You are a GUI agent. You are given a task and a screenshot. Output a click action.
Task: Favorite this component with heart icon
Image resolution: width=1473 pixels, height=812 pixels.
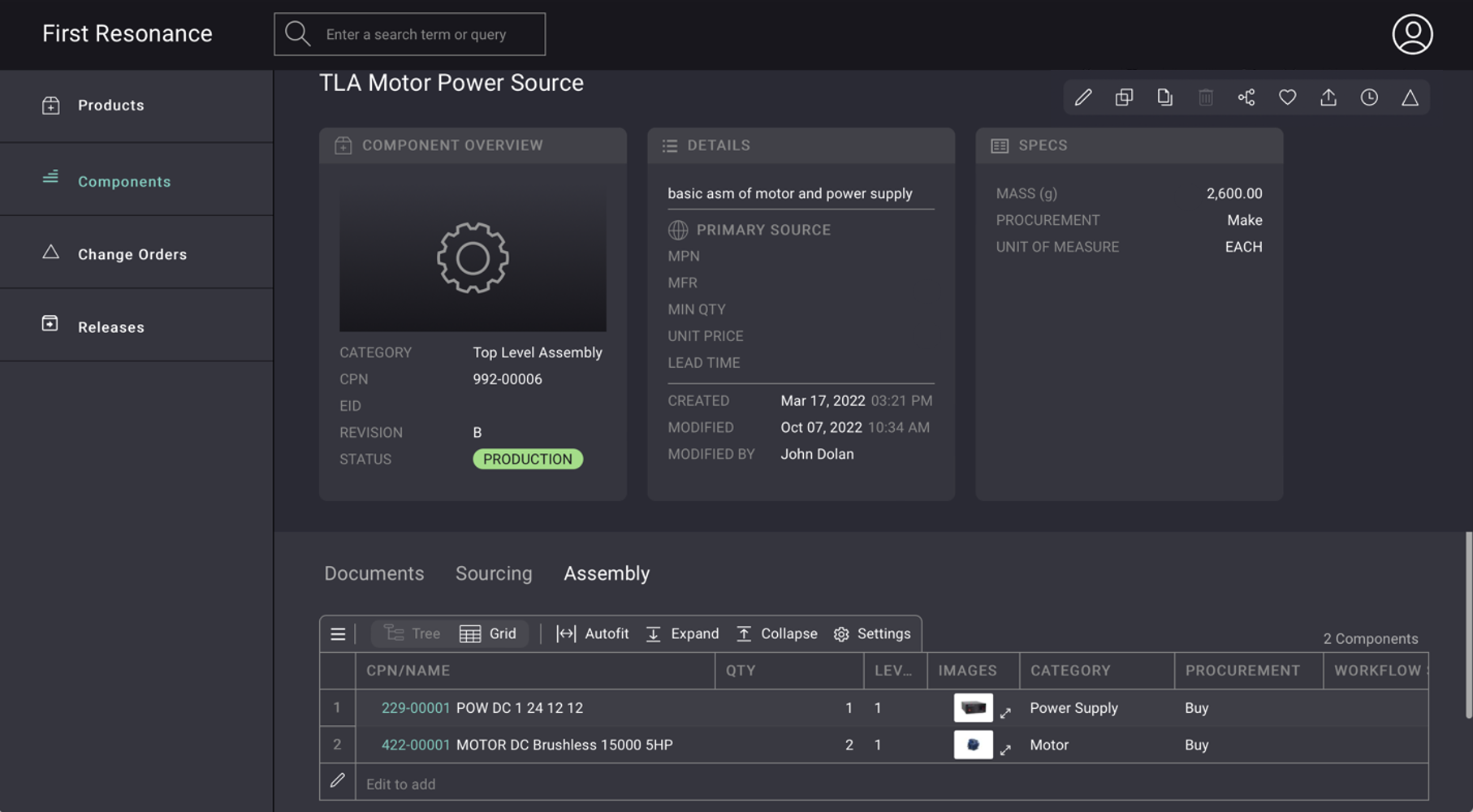[1287, 97]
